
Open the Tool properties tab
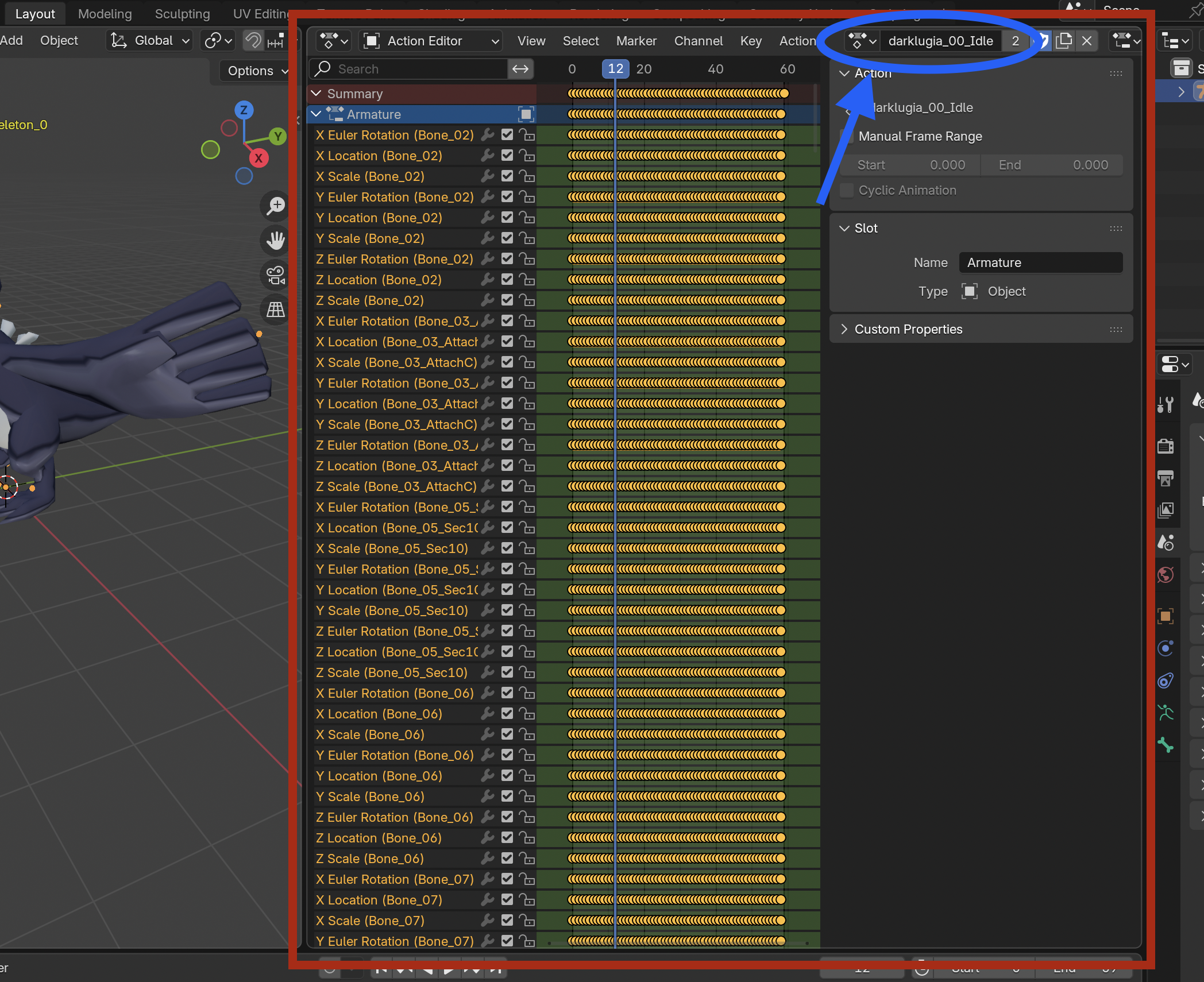click(x=1166, y=405)
